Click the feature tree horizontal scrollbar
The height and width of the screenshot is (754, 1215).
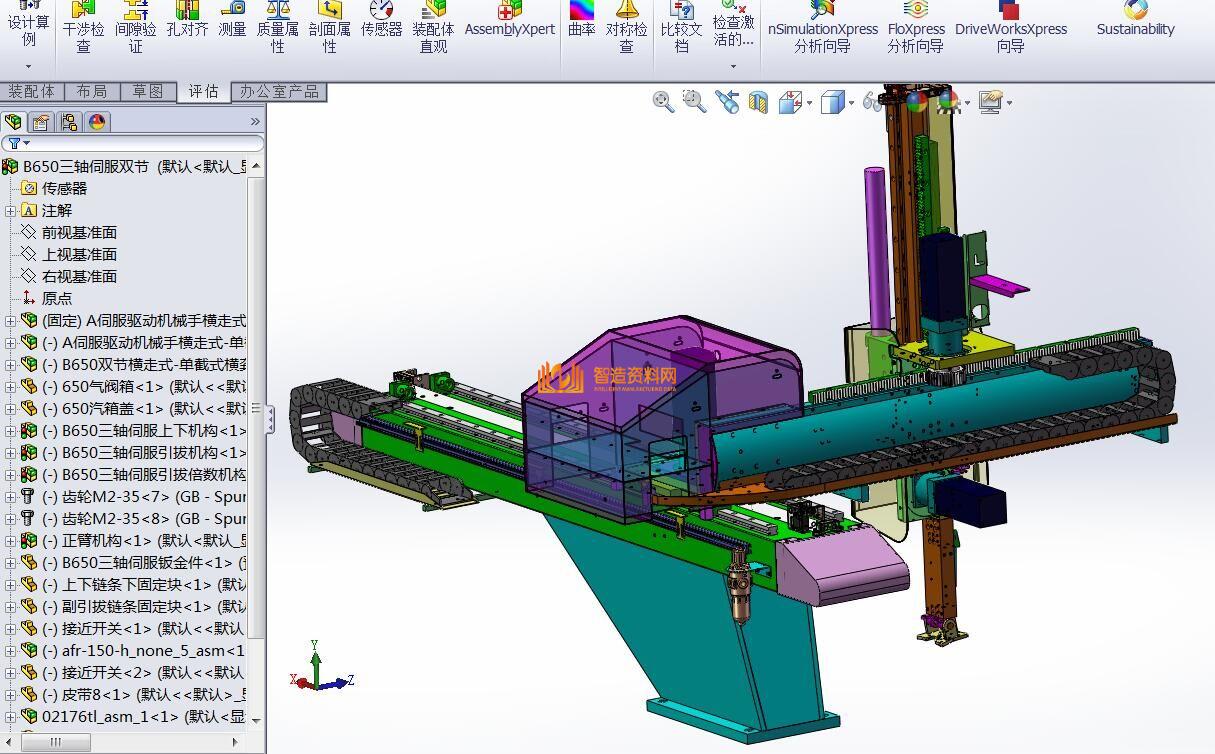click(56, 742)
